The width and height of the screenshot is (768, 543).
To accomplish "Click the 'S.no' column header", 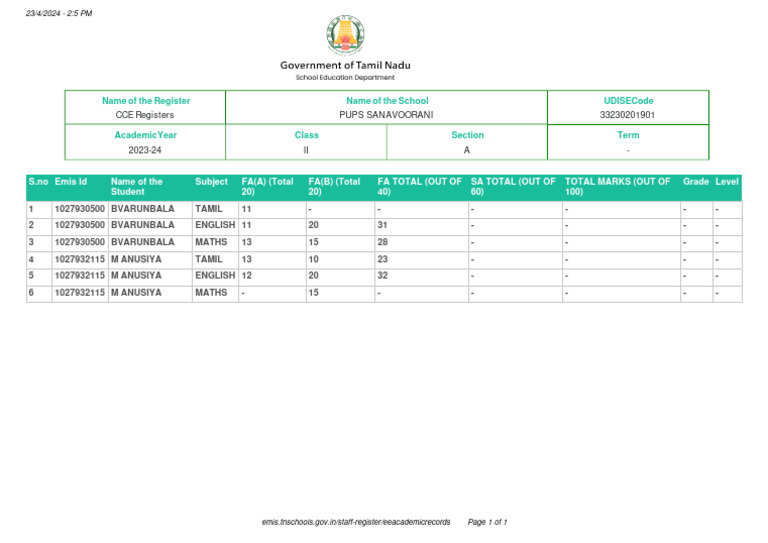I will 38,182.
